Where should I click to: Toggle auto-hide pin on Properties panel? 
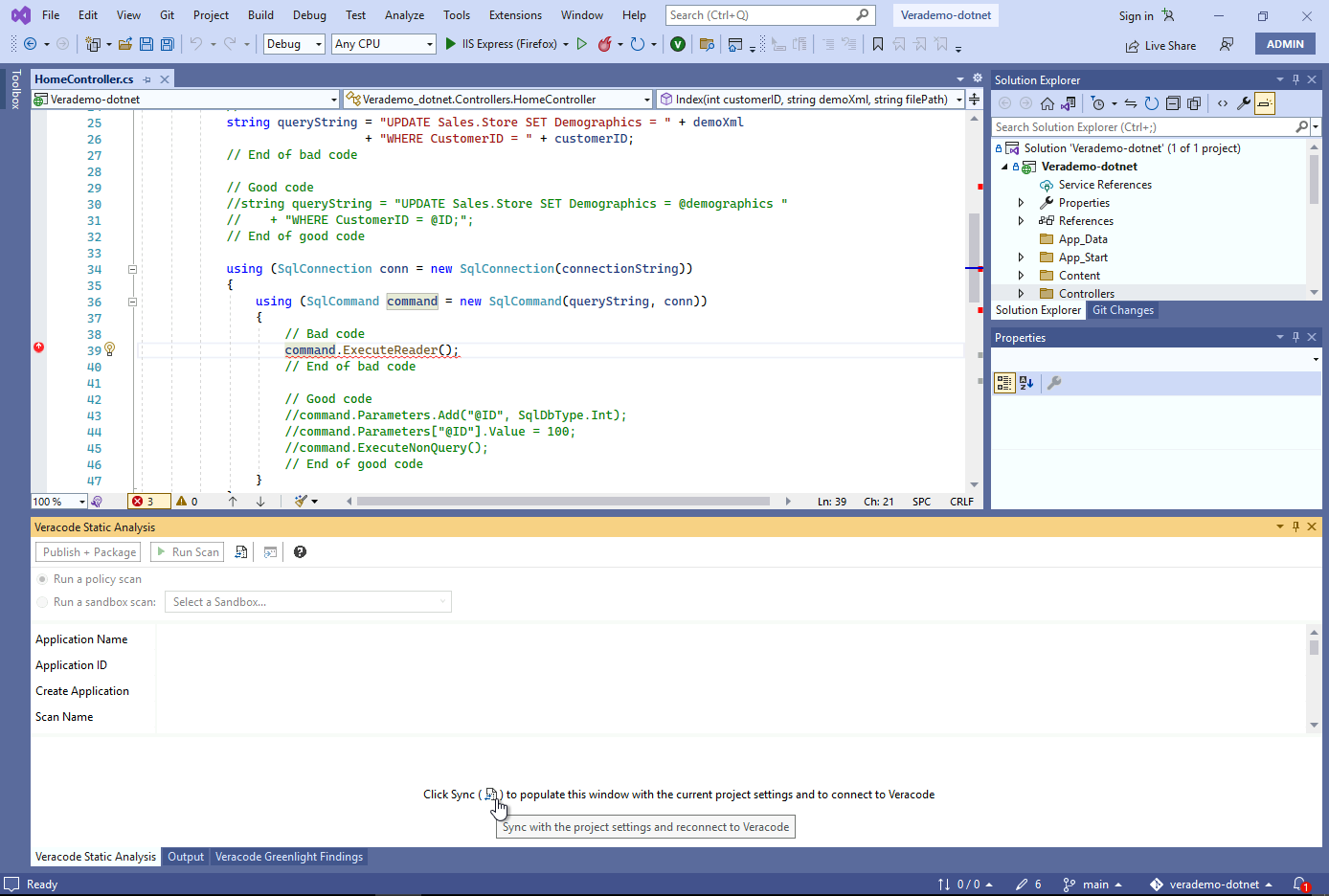coord(1295,337)
